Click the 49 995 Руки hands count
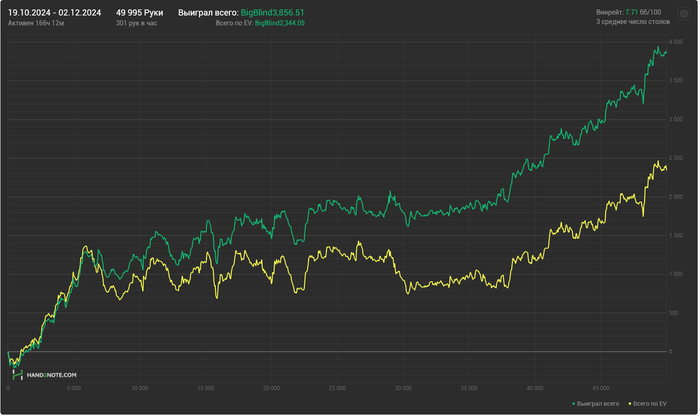This screenshot has height=416, width=700. click(140, 13)
